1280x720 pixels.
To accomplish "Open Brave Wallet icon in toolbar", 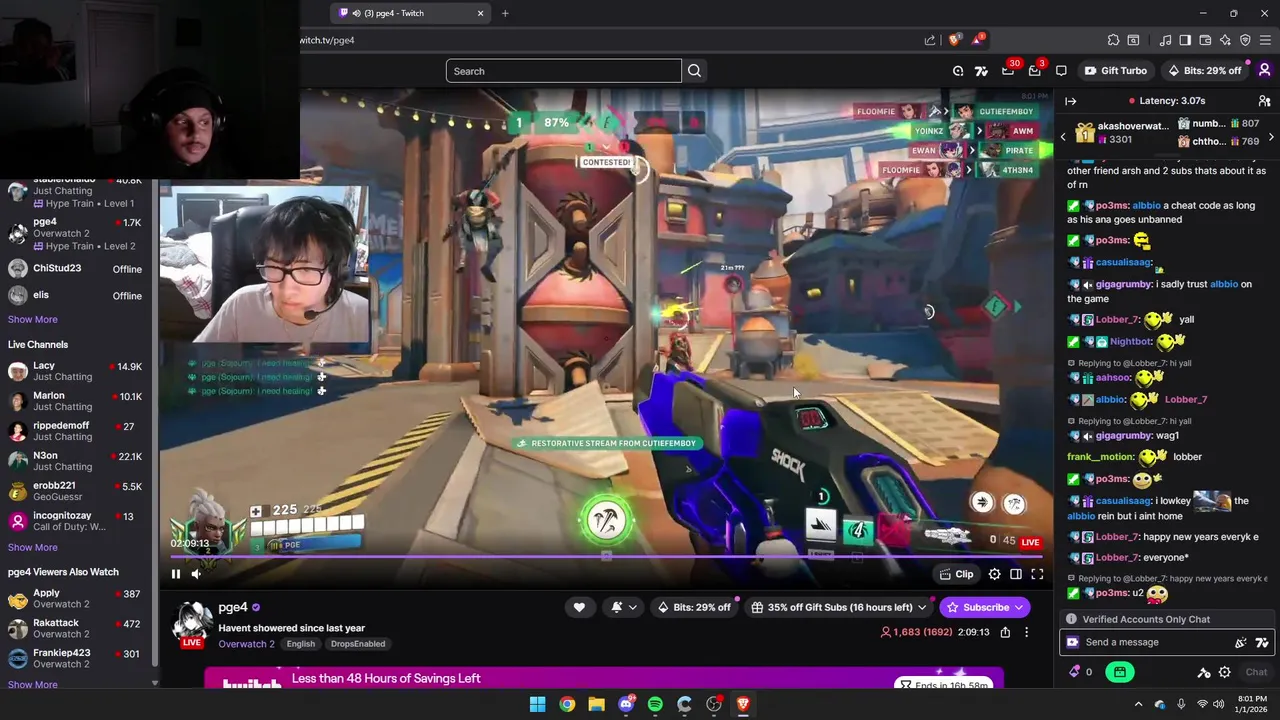I will [1205, 40].
